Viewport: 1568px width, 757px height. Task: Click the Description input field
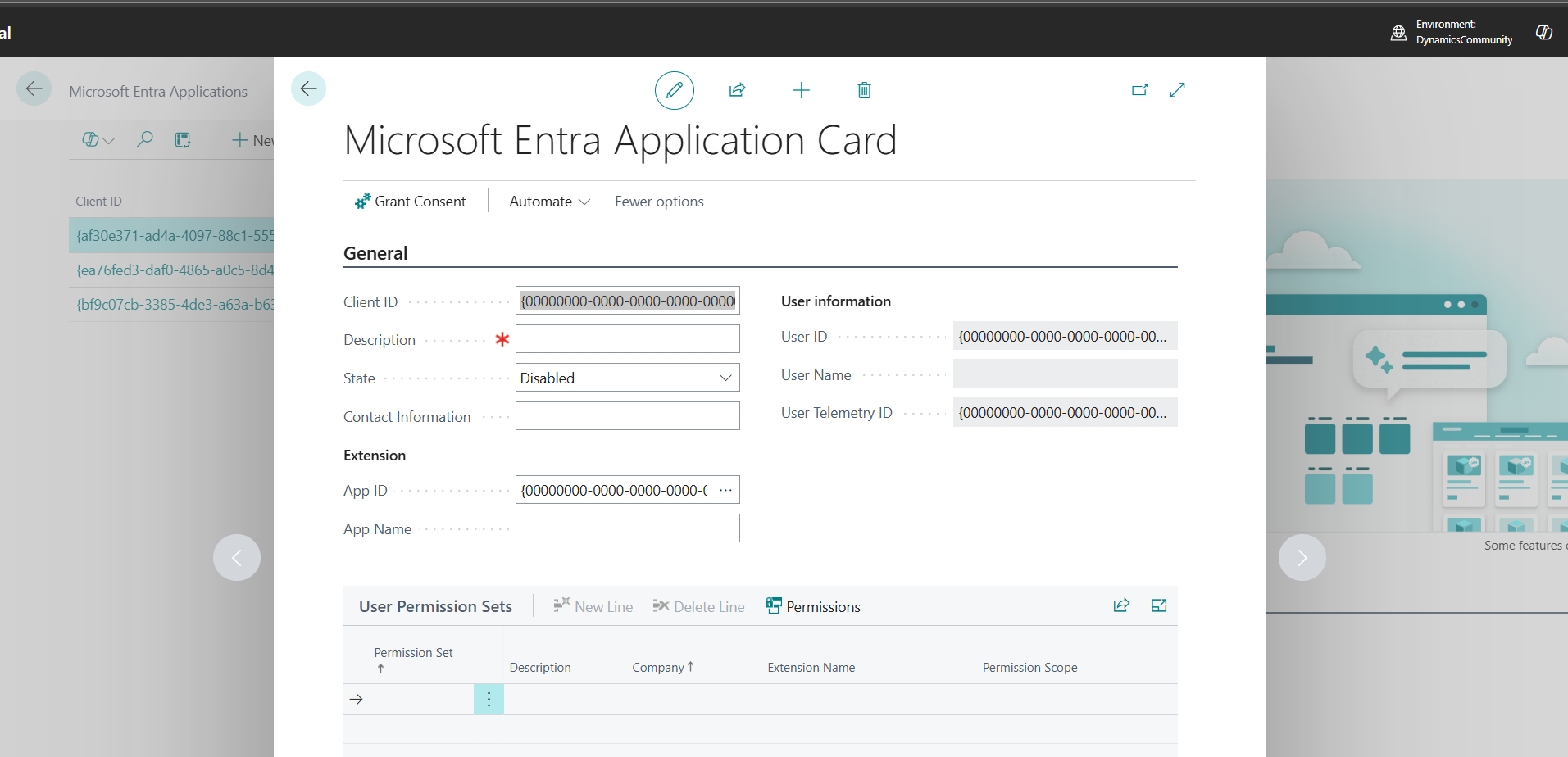pyautogui.click(x=627, y=339)
